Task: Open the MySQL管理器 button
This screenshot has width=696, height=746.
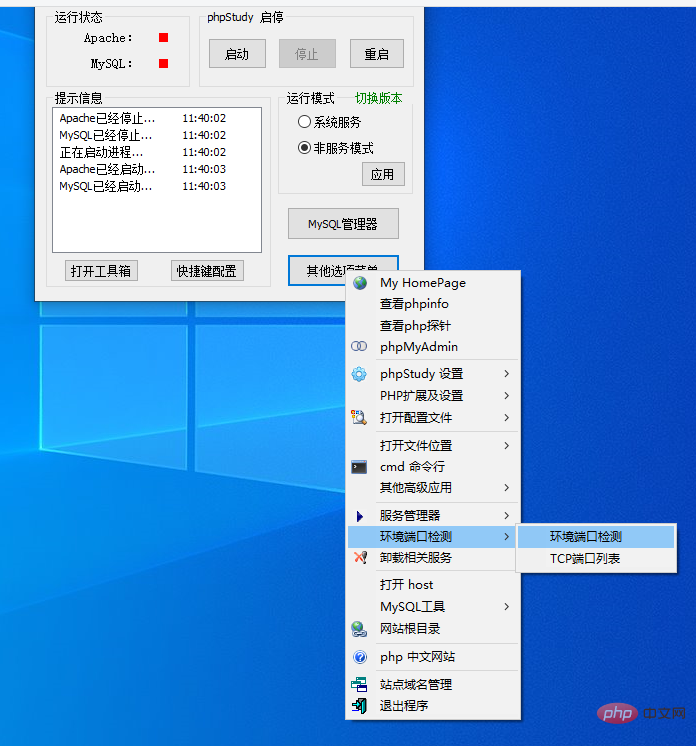Action: pyautogui.click(x=343, y=224)
